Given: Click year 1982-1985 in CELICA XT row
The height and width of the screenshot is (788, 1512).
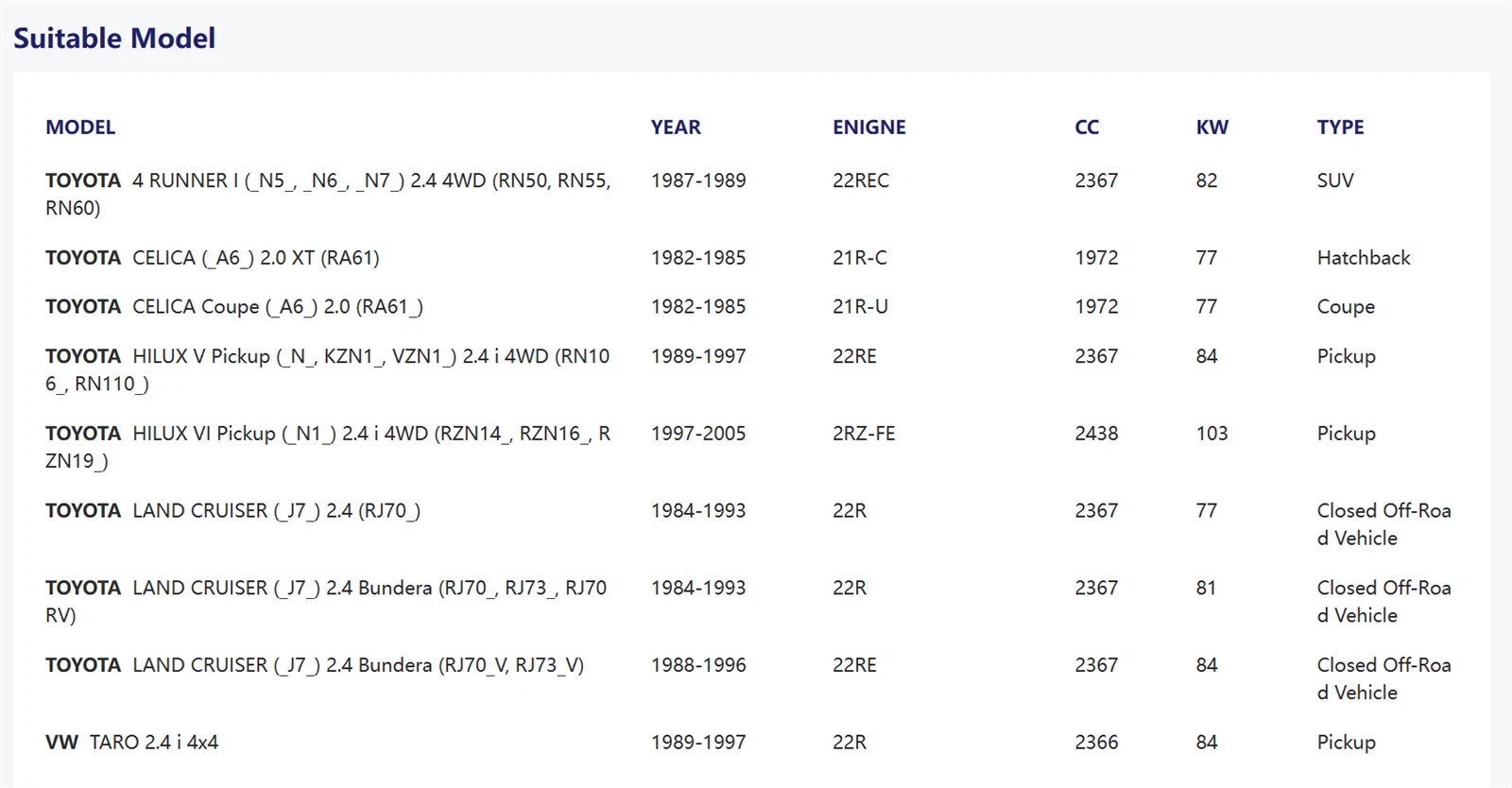Looking at the screenshot, I should click(x=698, y=258).
